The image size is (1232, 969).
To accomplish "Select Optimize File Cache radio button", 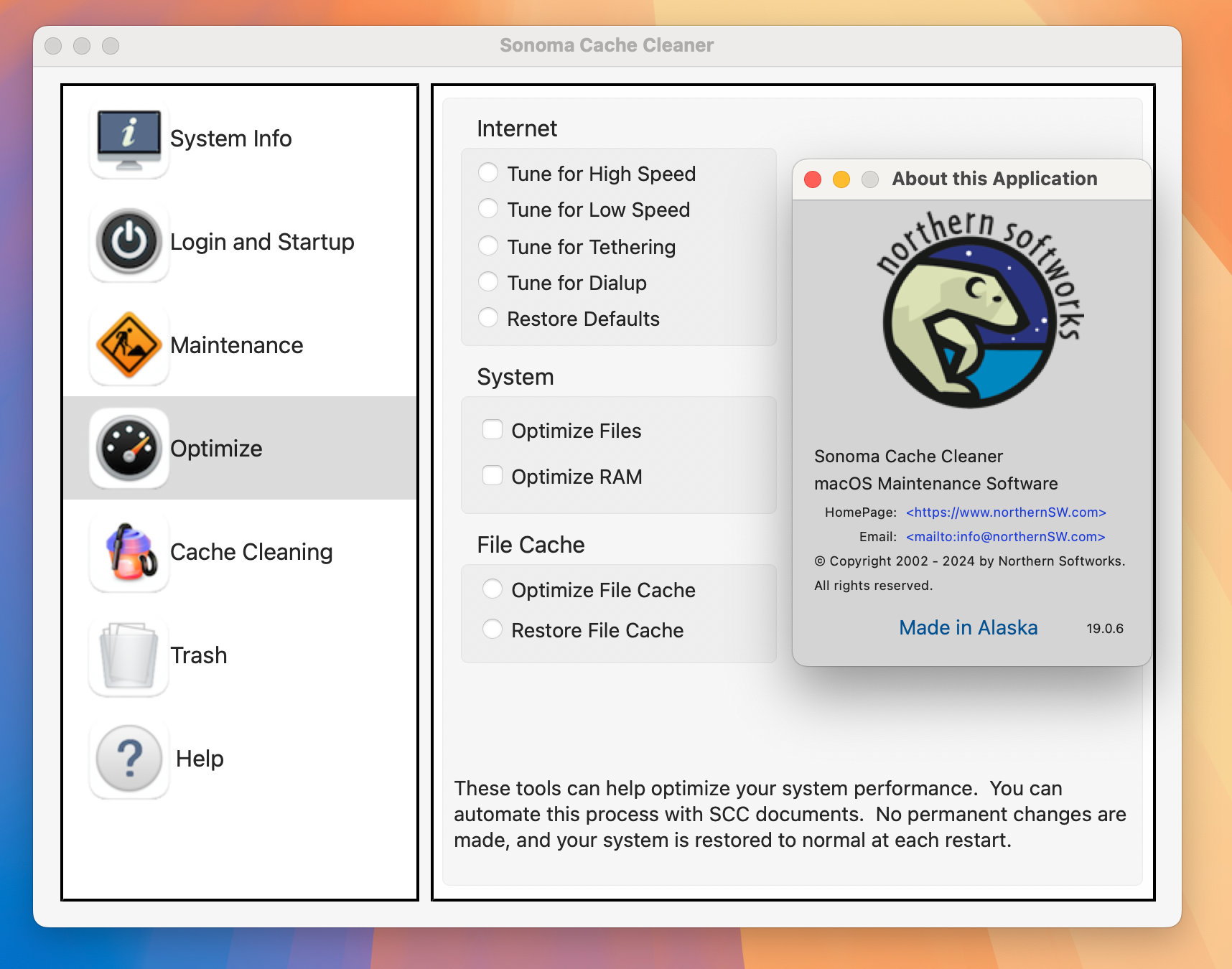I will click(493, 589).
